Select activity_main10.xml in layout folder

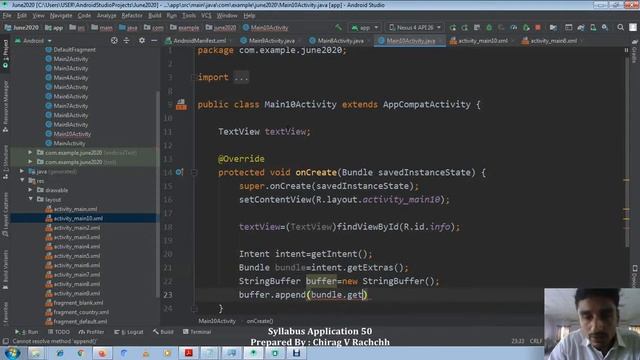(78, 218)
